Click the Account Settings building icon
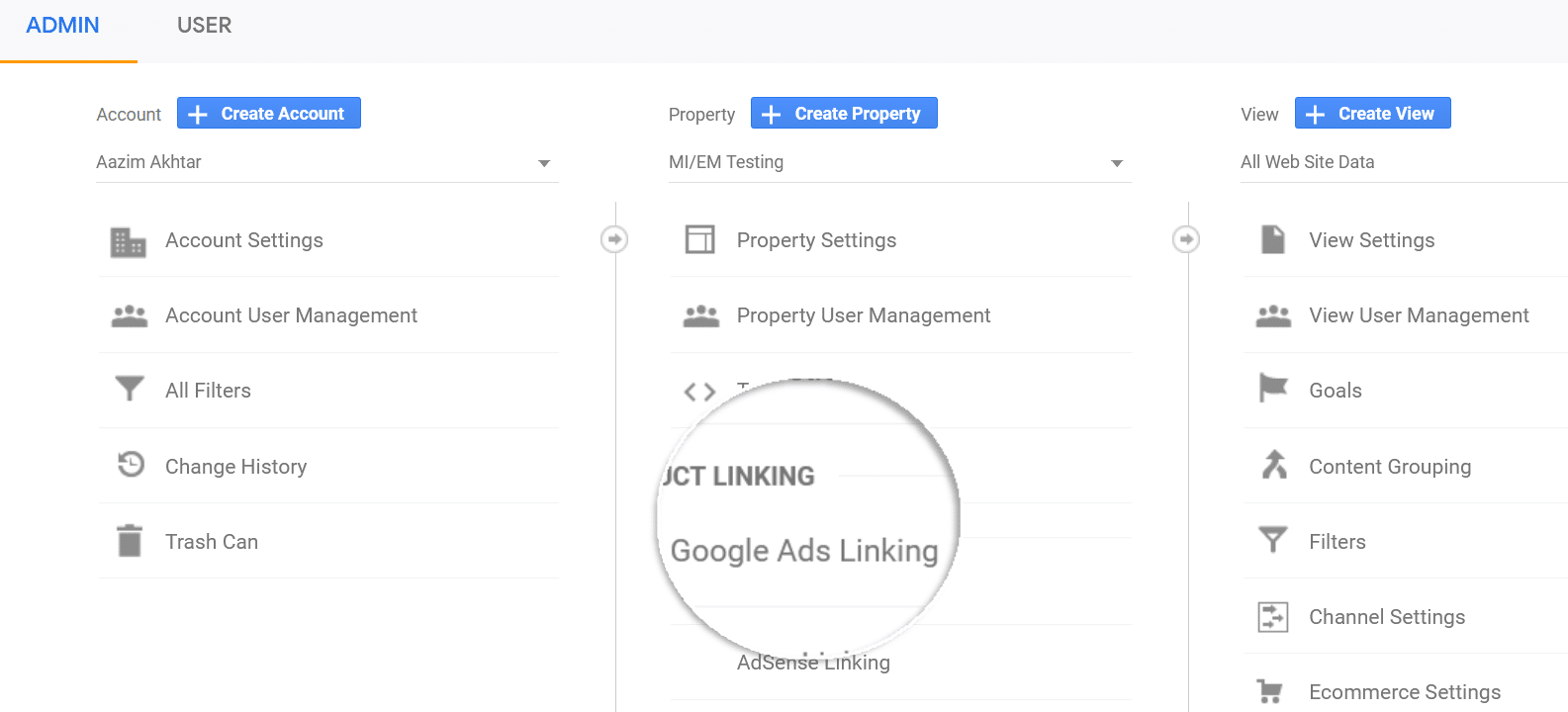1568x712 pixels. click(x=129, y=241)
